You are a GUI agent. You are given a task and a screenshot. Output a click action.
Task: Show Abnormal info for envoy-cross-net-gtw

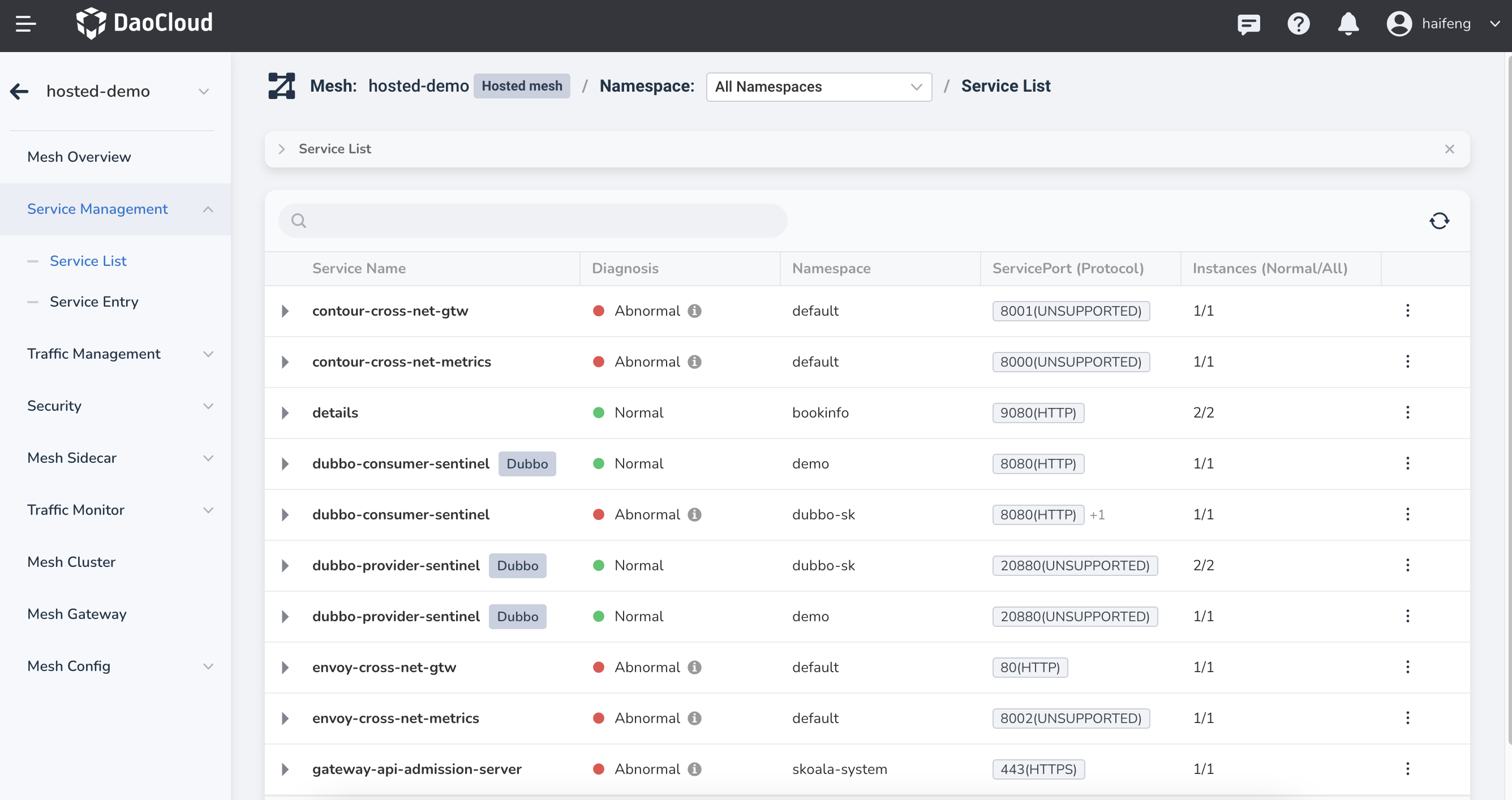(694, 668)
